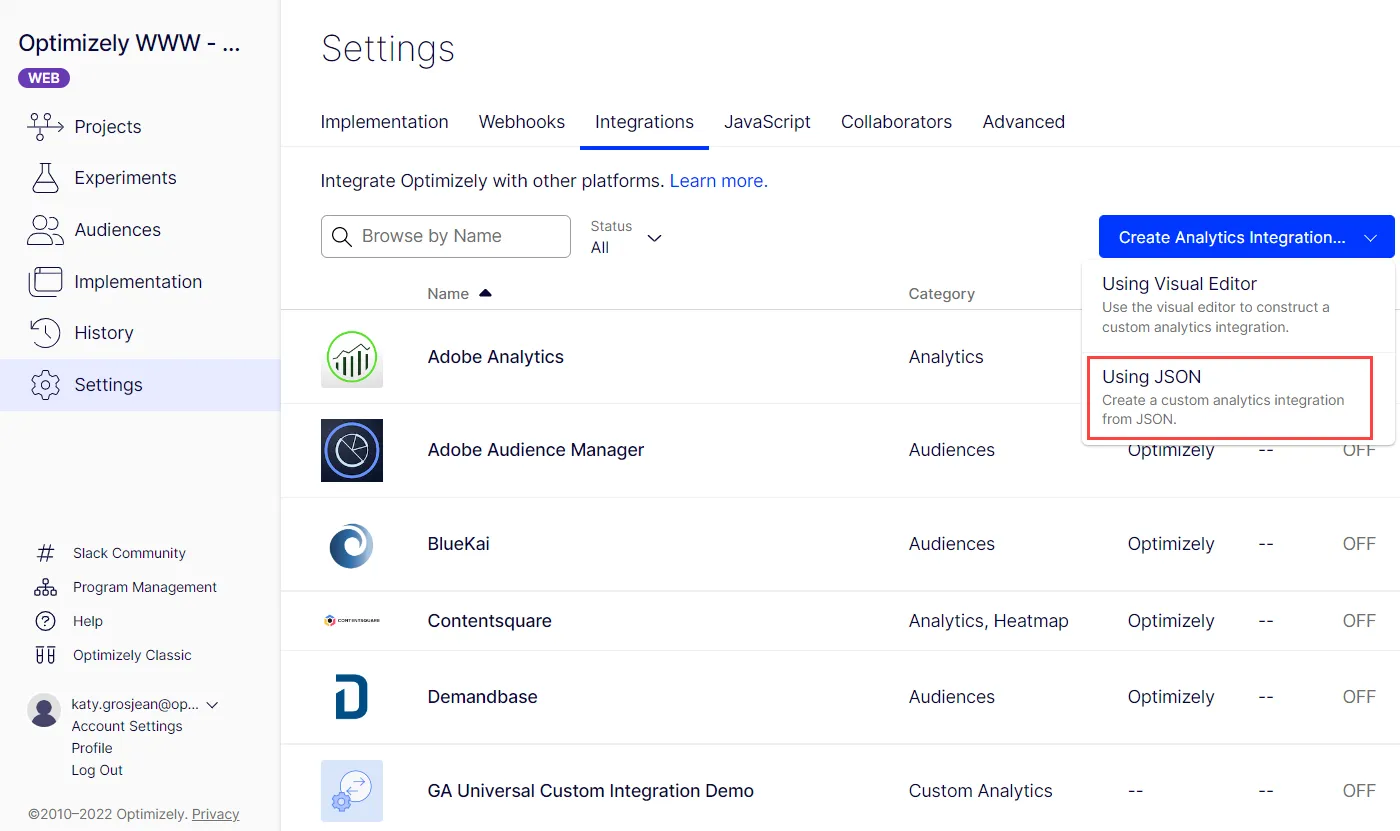Click the Audiences people icon
Viewport: 1400px width, 831px height.
(x=45, y=230)
